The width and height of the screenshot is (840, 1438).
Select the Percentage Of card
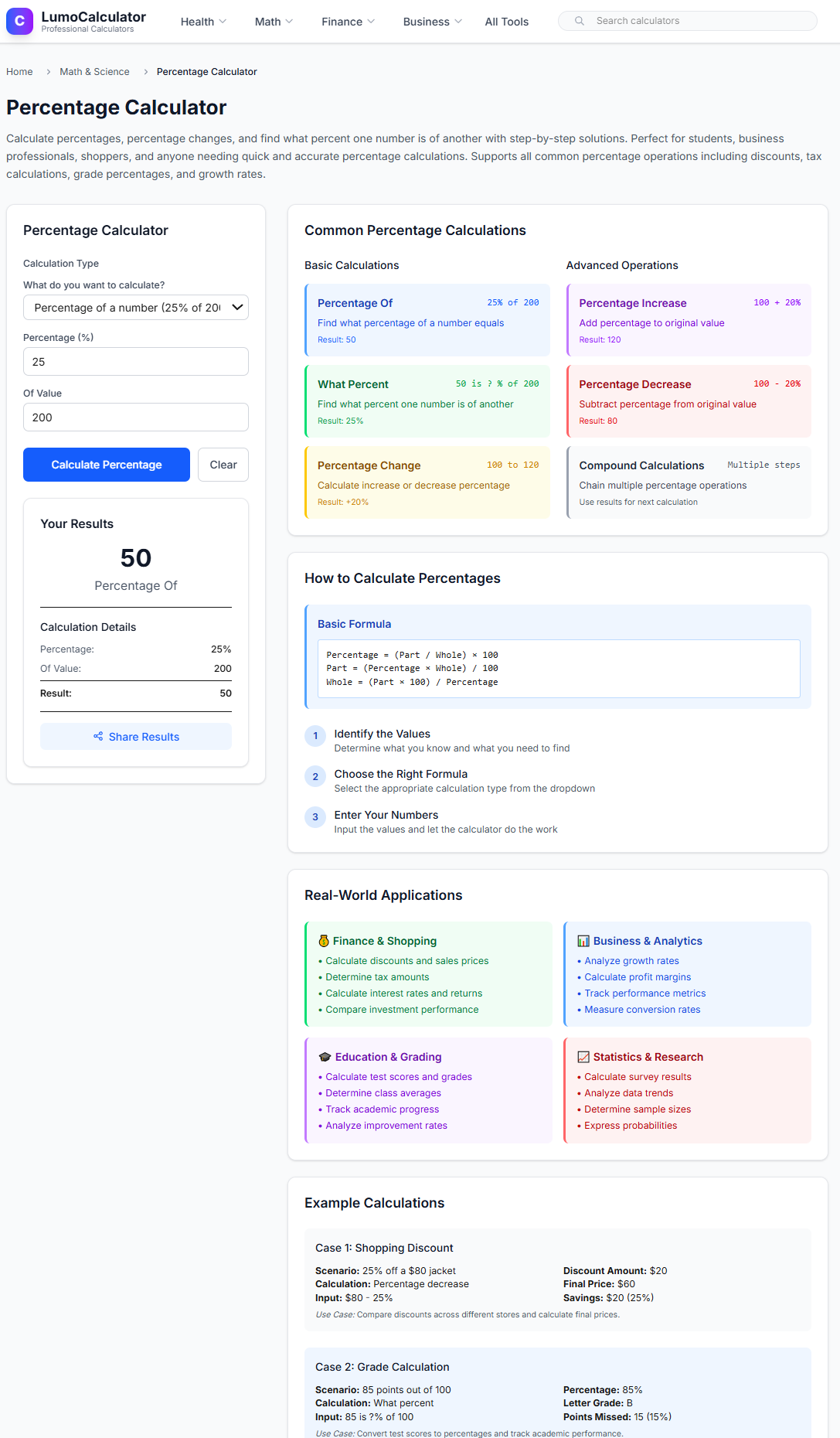tap(427, 320)
